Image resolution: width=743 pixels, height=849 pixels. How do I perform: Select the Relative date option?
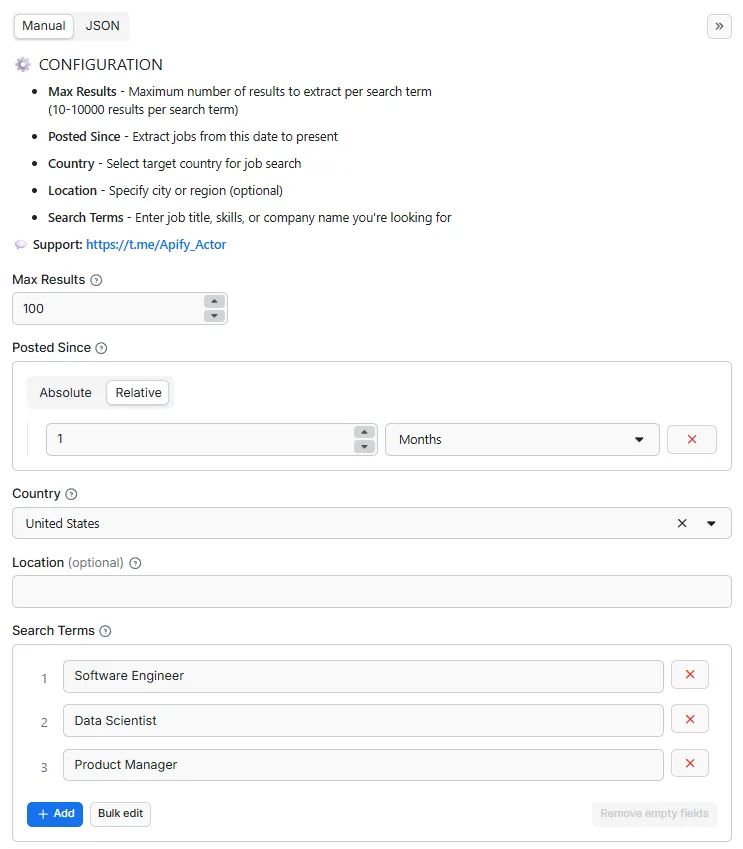click(137, 392)
